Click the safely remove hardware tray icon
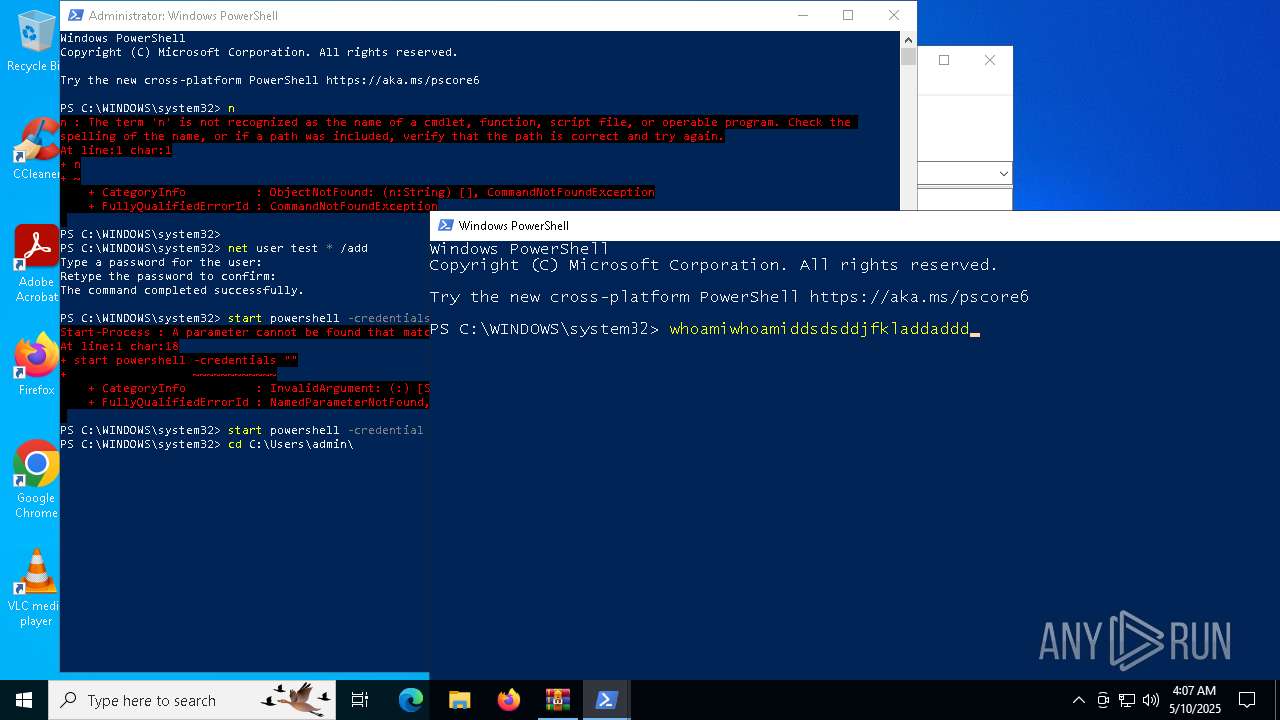 [1103, 700]
